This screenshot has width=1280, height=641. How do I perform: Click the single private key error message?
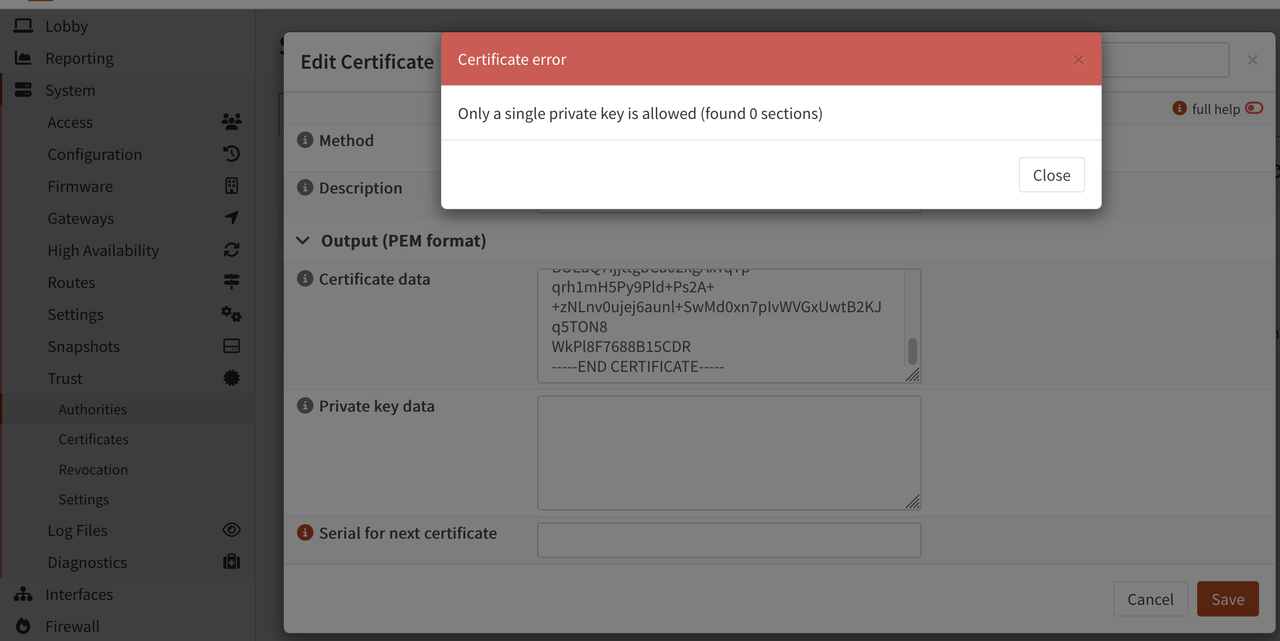click(x=640, y=113)
